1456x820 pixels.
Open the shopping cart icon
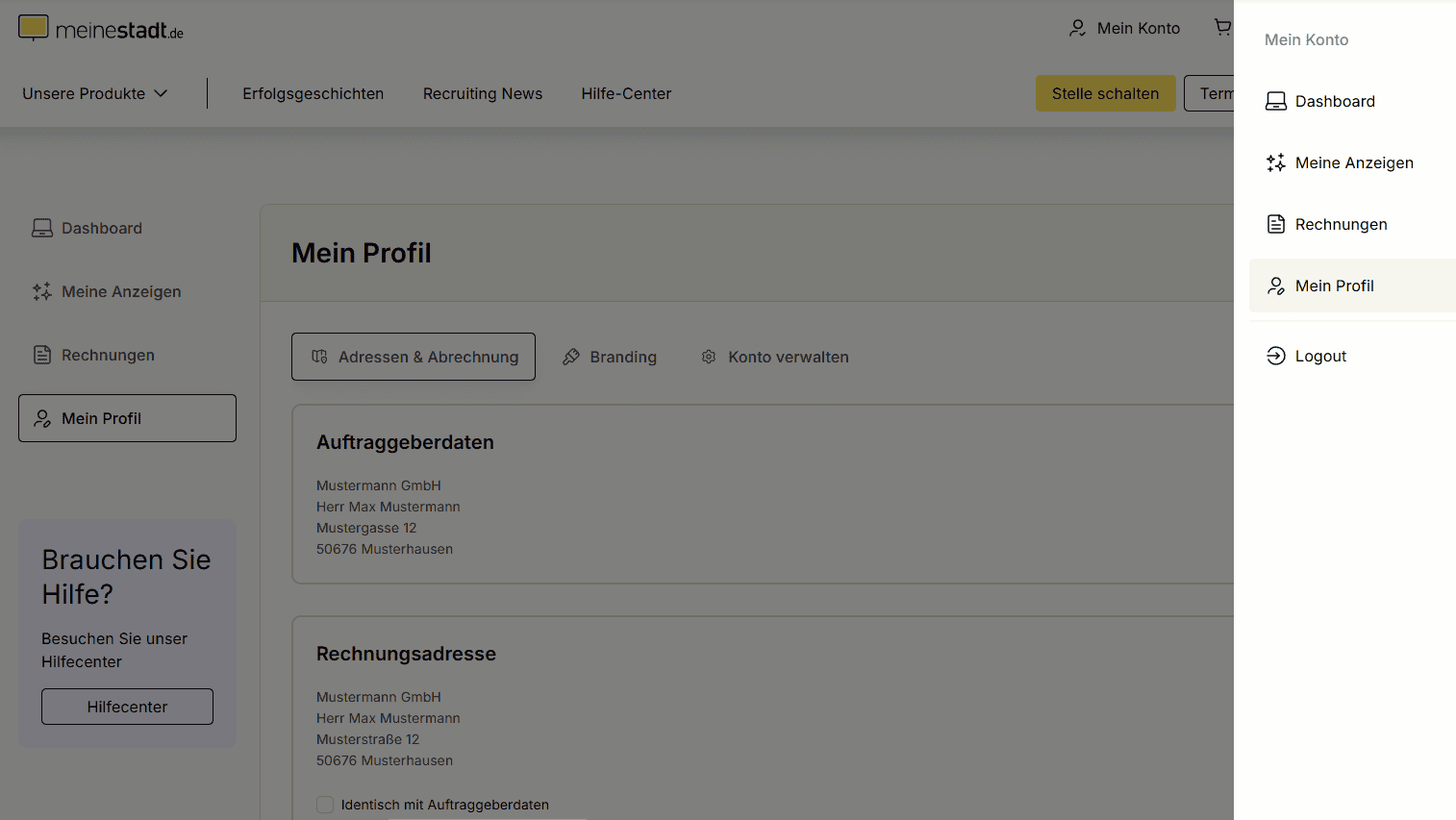1222,27
